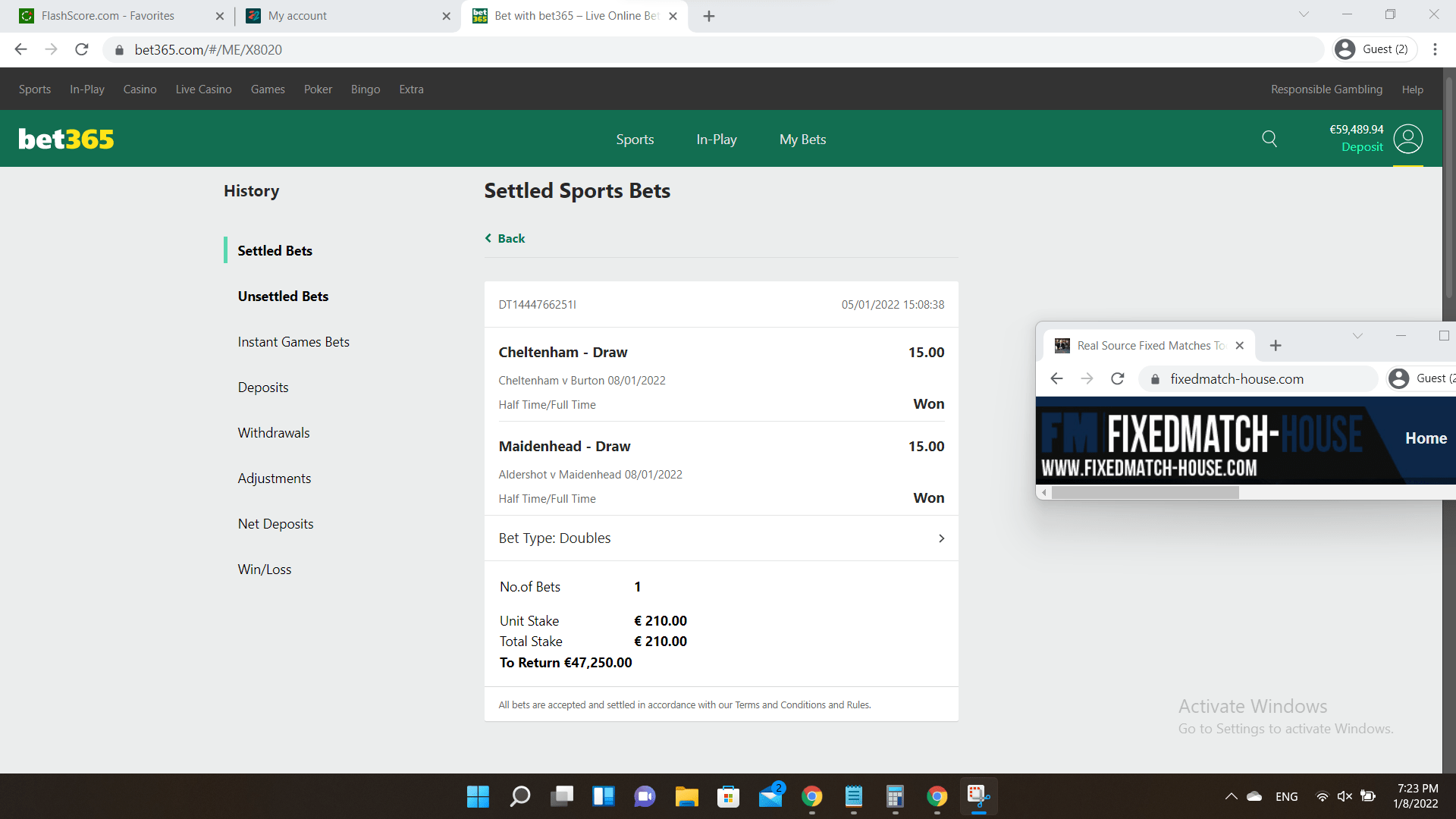The image size is (1456, 819).
Task: Open the Chrome three-dot menu
Action: tap(1435, 49)
